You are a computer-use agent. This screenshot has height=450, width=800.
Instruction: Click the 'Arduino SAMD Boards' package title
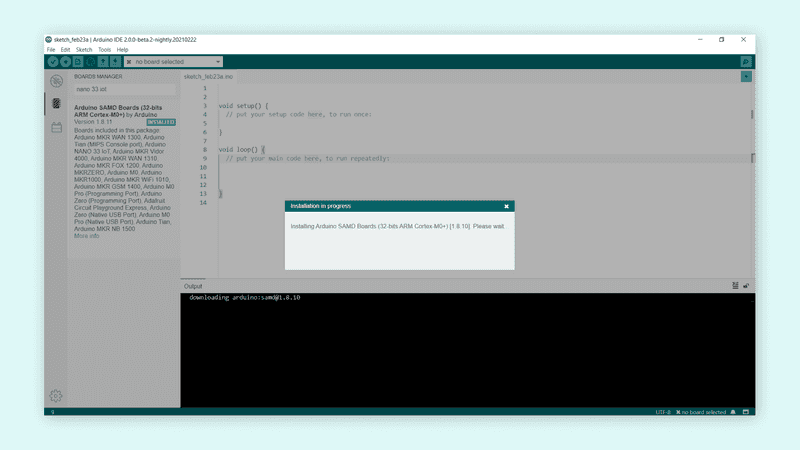(118, 111)
